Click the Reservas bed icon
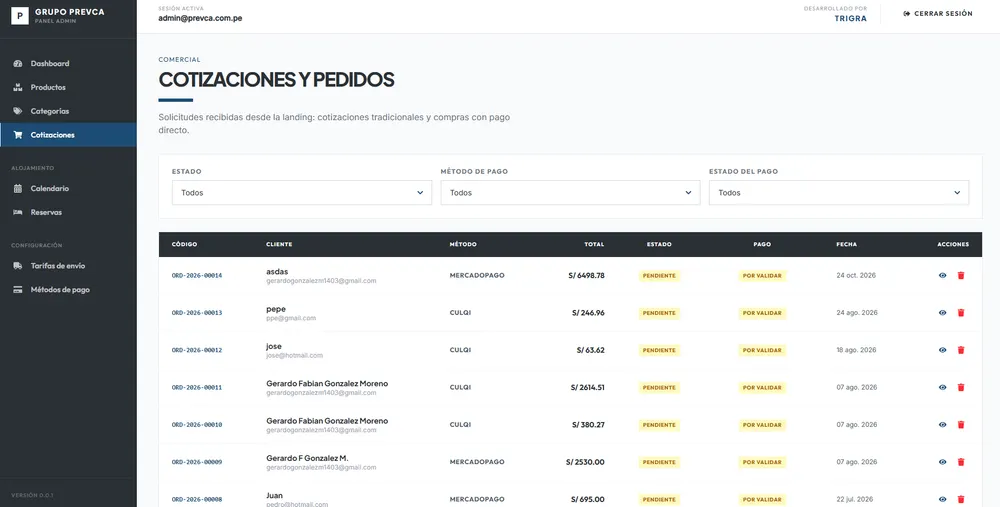 18,212
